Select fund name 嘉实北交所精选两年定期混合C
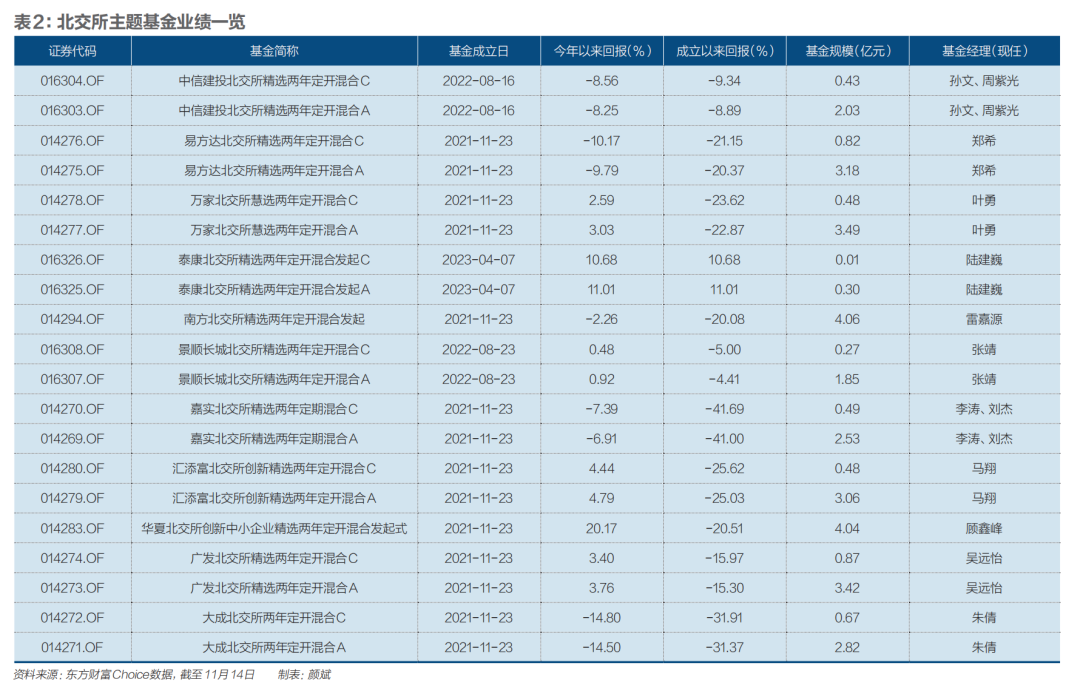1080x688 pixels. pos(274,409)
